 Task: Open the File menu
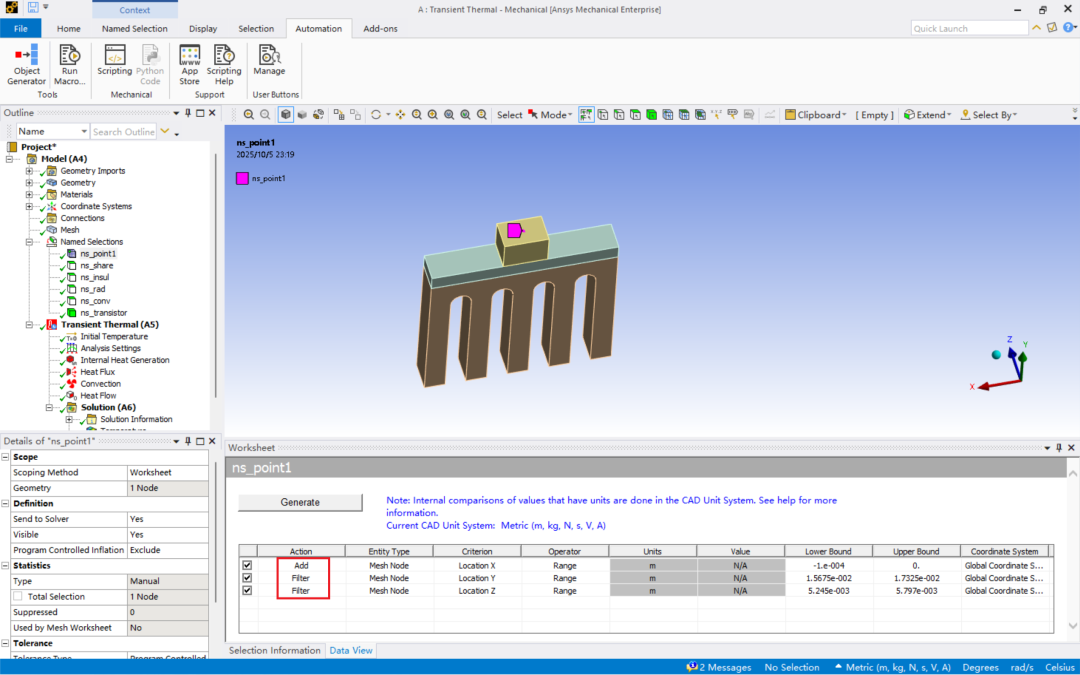click(x=20, y=29)
